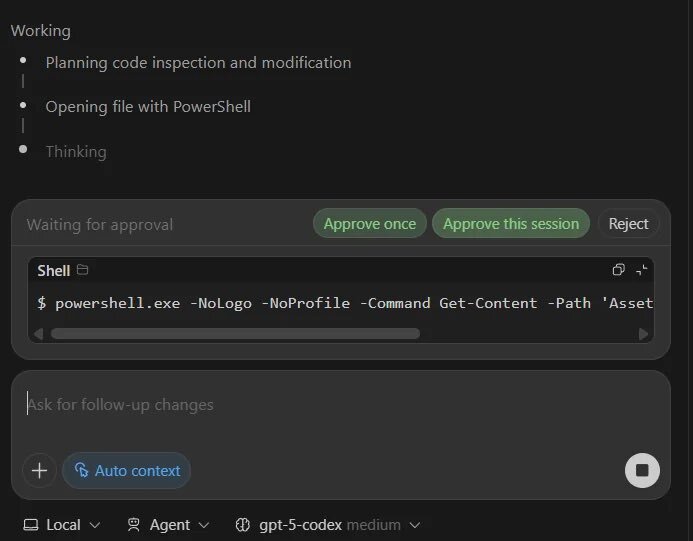Image resolution: width=693 pixels, height=541 pixels.
Task: Copy the shell command with the copy icon
Action: click(618, 270)
